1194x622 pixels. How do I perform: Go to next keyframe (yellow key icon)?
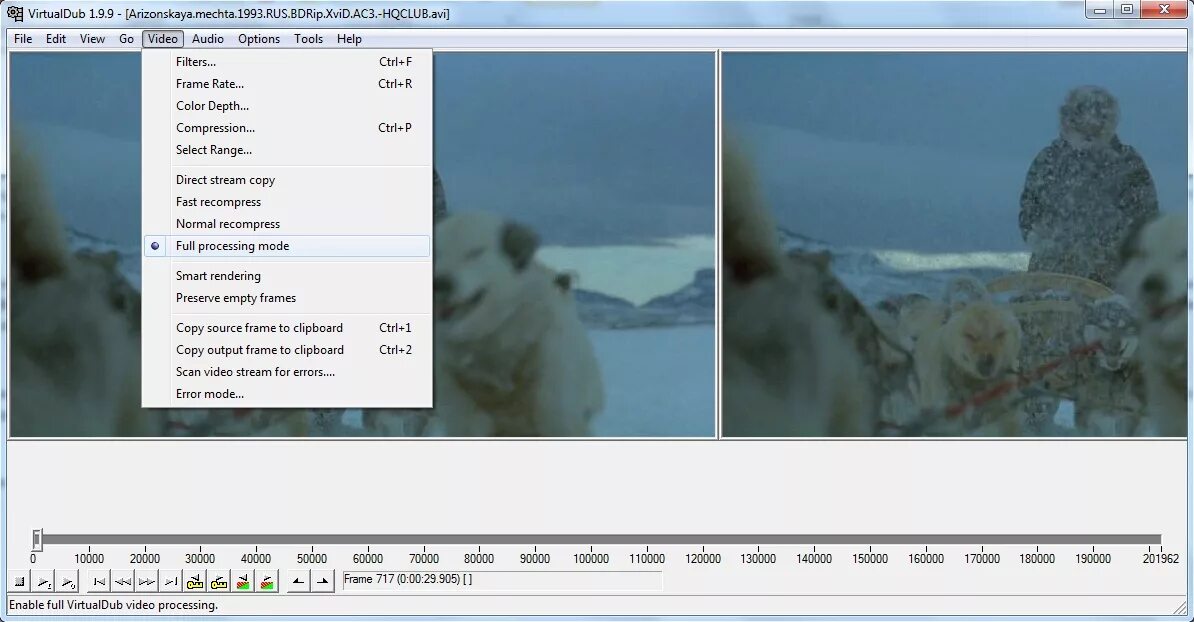(x=219, y=582)
